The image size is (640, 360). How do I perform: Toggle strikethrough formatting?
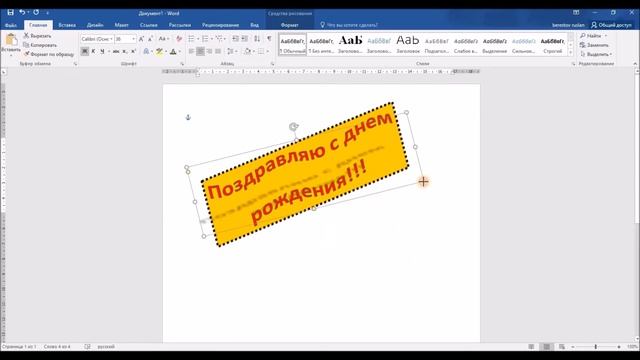(116, 51)
